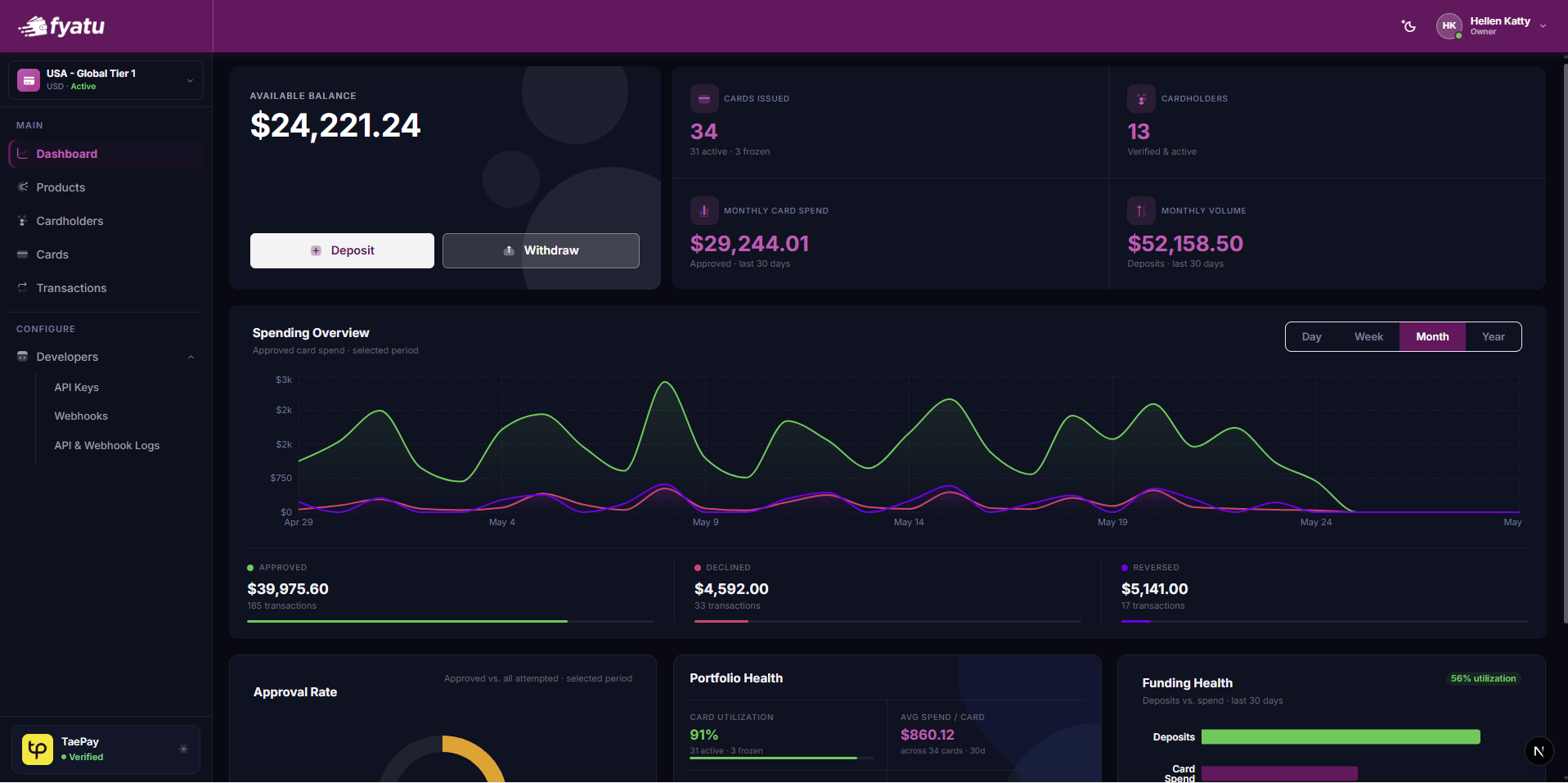Click the Monthly Volume icon
Viewport: 1568px width, 783px height.
click(x=1141, y=210)
